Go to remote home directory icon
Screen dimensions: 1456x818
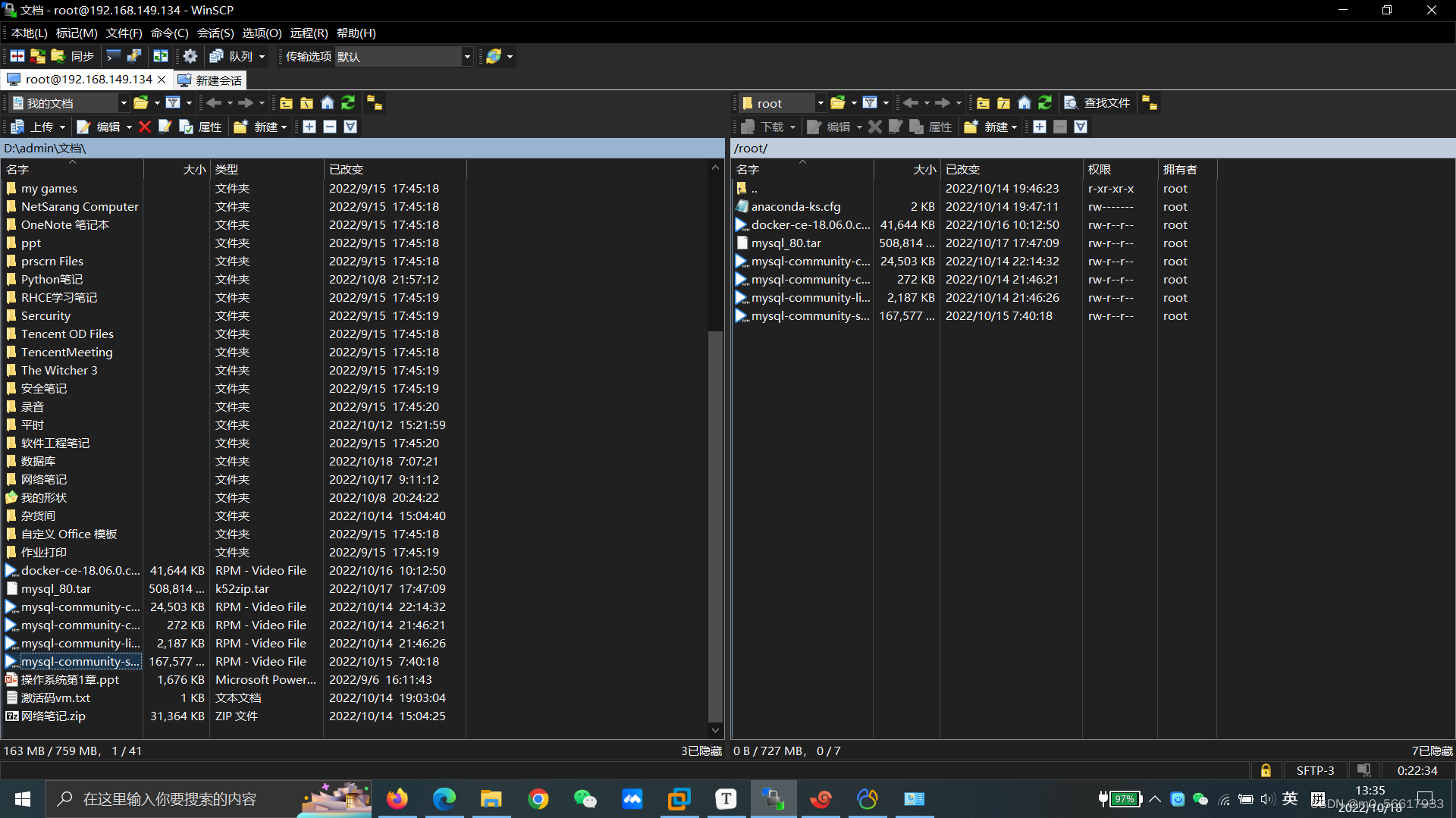click(1025, 103)
